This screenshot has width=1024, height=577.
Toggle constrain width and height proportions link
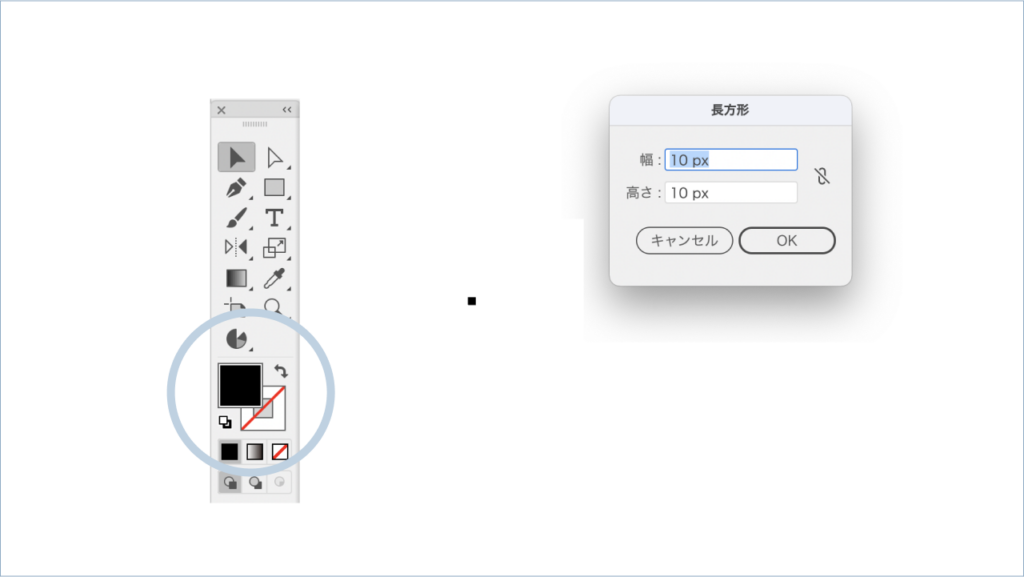click(822, 176)
